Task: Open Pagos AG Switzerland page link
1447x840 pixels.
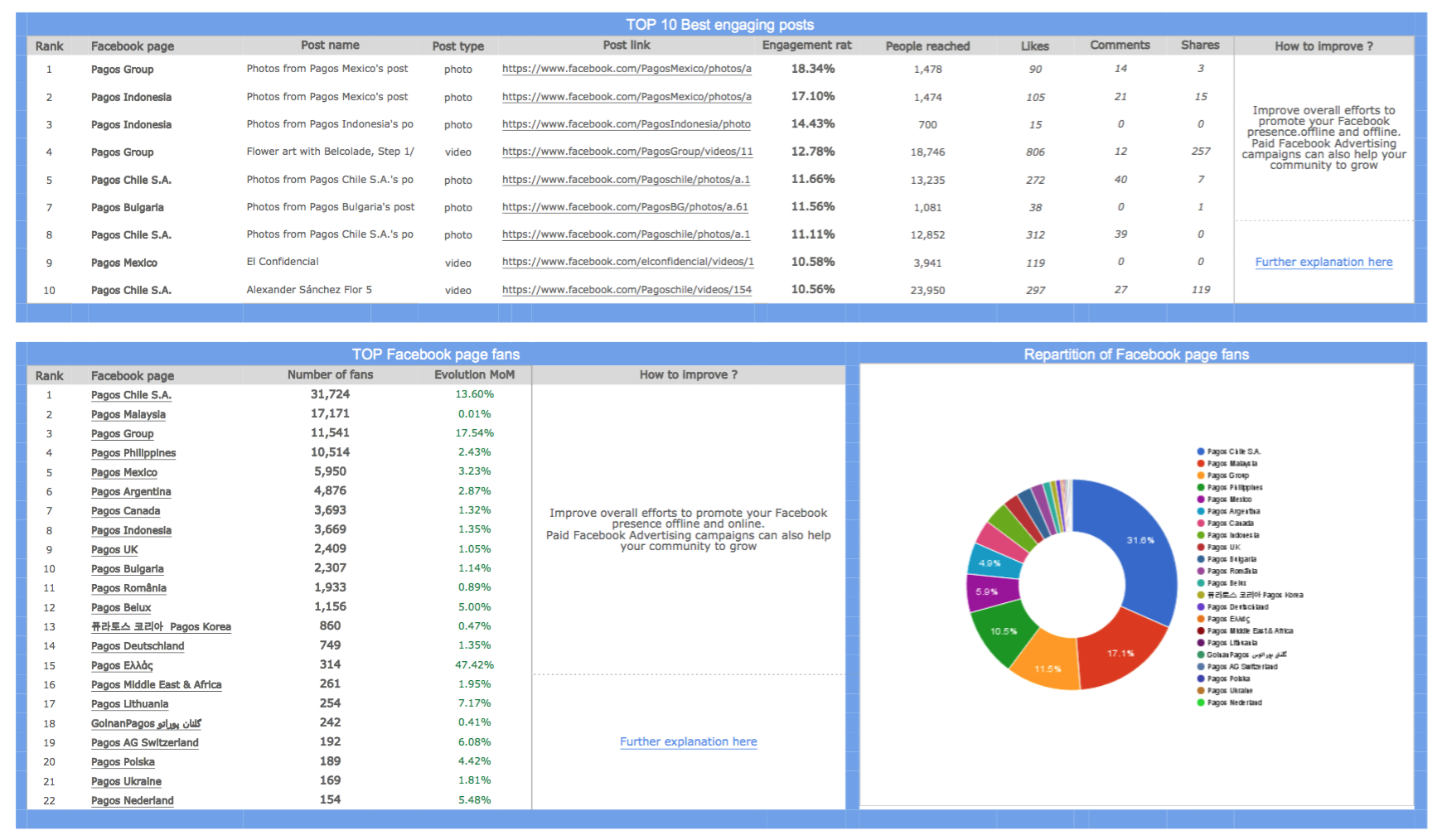Action: coord(144,743)
